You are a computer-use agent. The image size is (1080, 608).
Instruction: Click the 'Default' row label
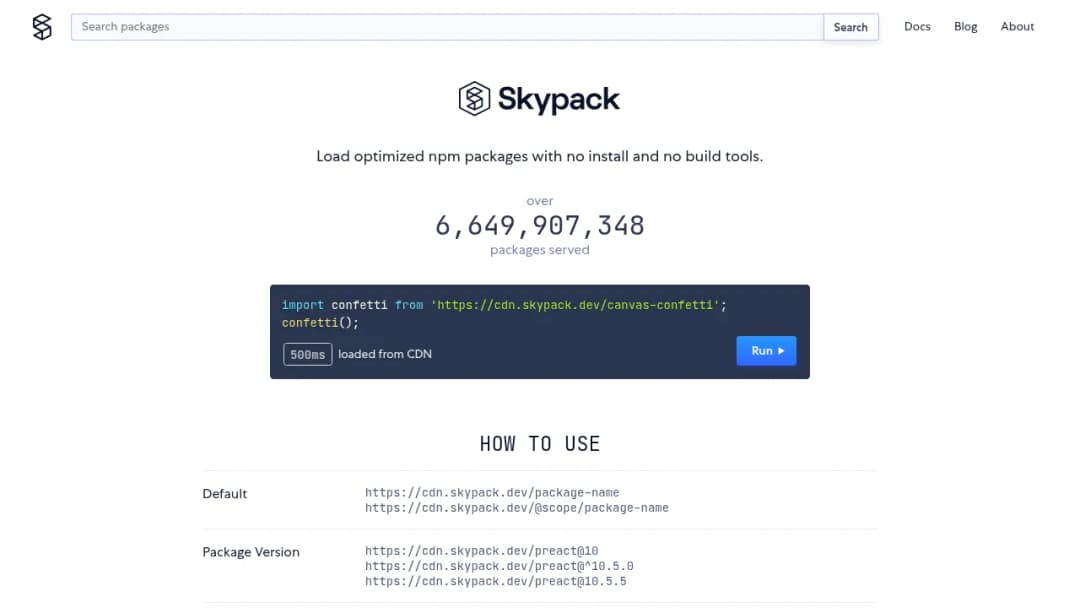click(x=225, y=494)
